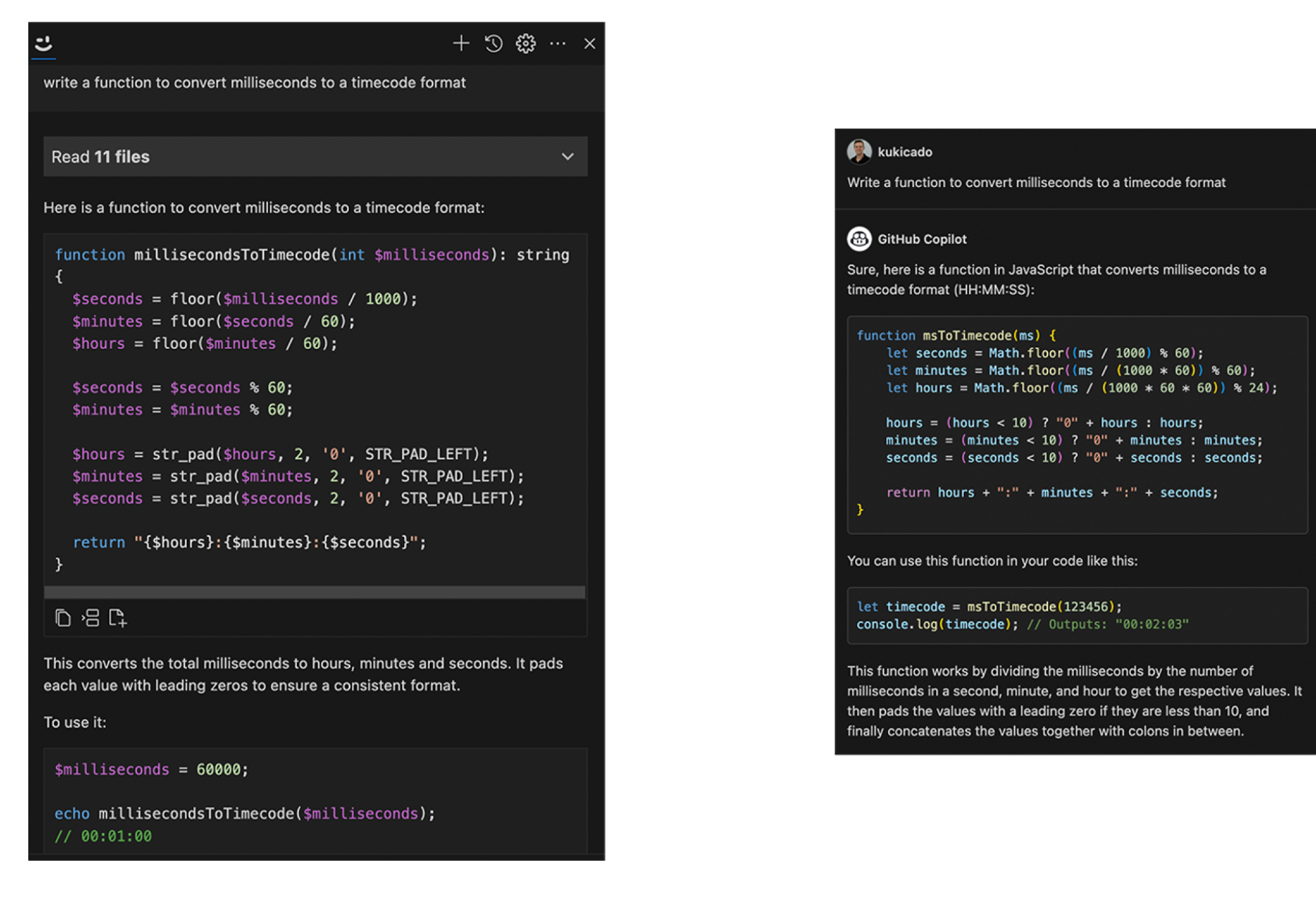Click the GitHub Copilot smiley logo
Image resolution: width=1316 pixels, height=922 pixels.
pyautogui.click(x=43, y=45)
